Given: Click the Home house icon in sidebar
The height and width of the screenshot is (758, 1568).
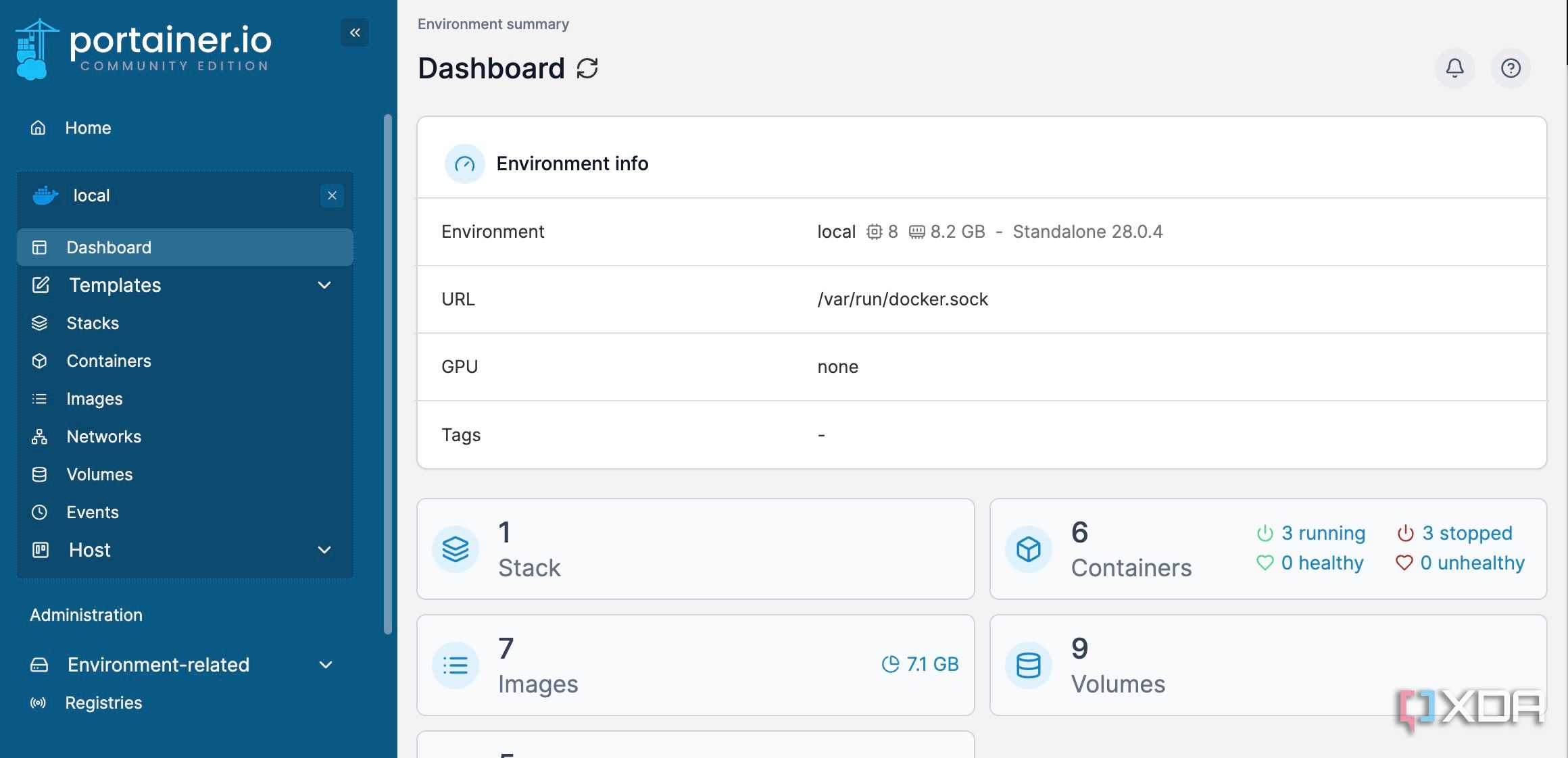Looking at the screenshot, I should coord(39,128).
